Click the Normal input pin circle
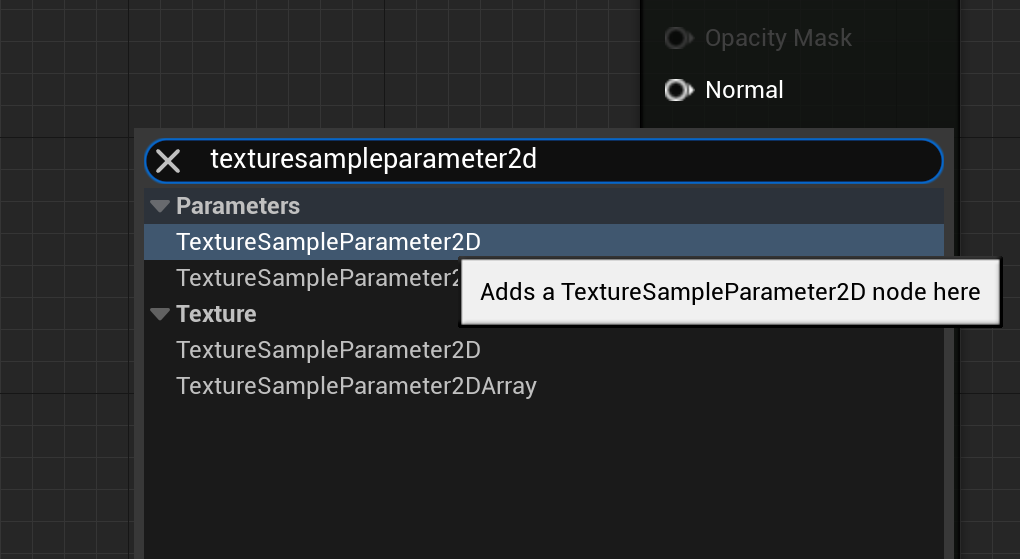 click(677, 90)
